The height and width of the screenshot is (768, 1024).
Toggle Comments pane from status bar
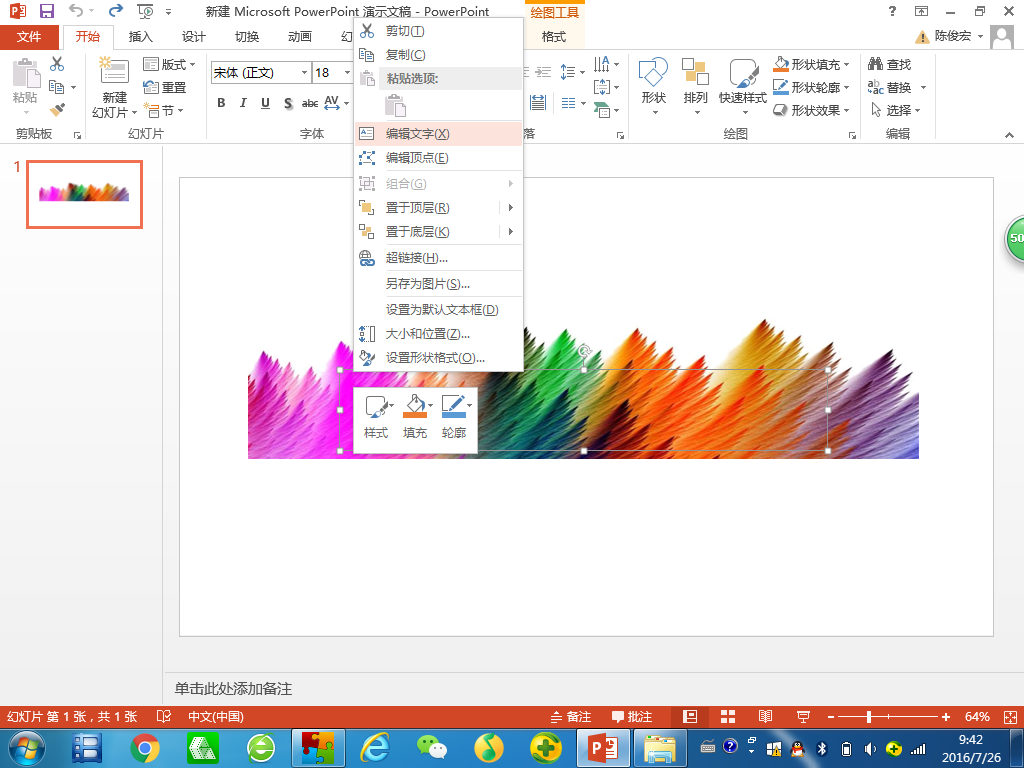click(x=632, y=716)
